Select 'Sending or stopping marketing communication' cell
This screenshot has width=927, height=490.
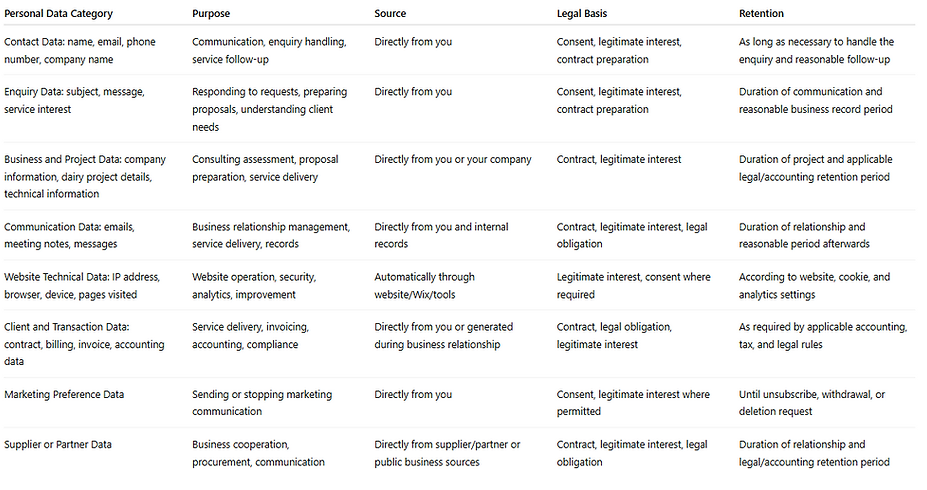(x=262, y=403)
